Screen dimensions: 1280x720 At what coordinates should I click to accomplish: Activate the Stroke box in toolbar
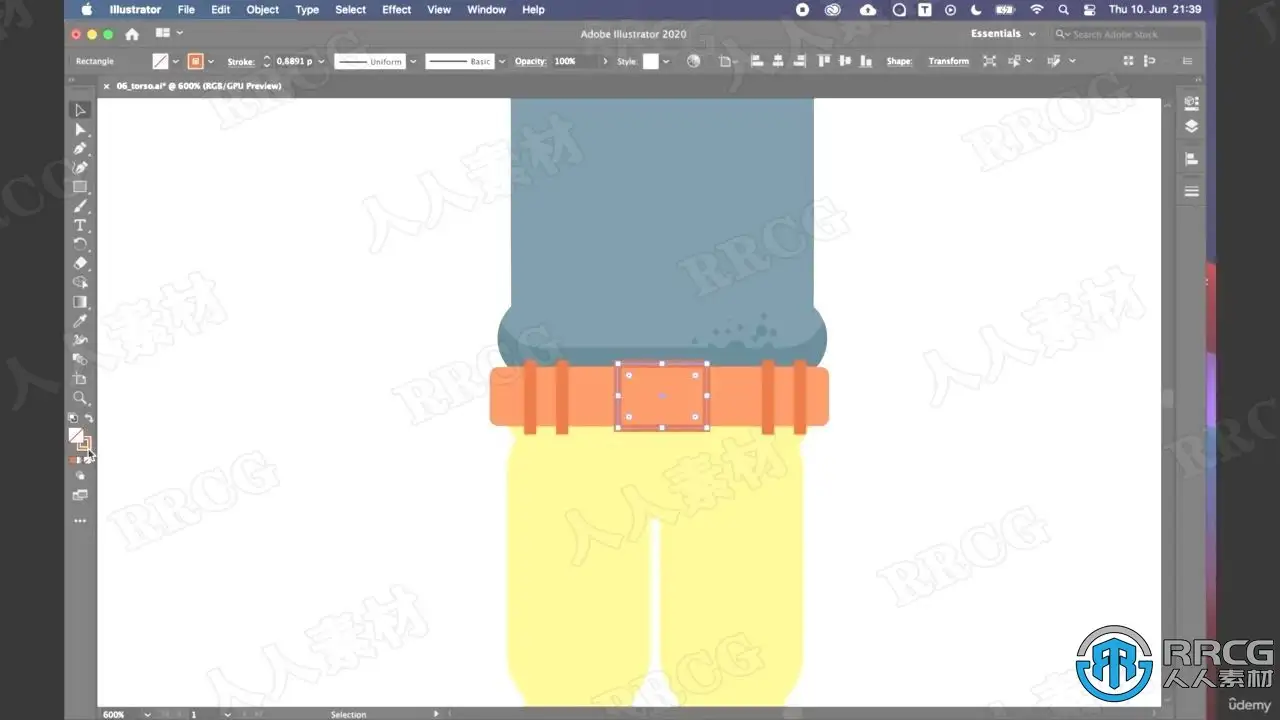pos(84,443)
